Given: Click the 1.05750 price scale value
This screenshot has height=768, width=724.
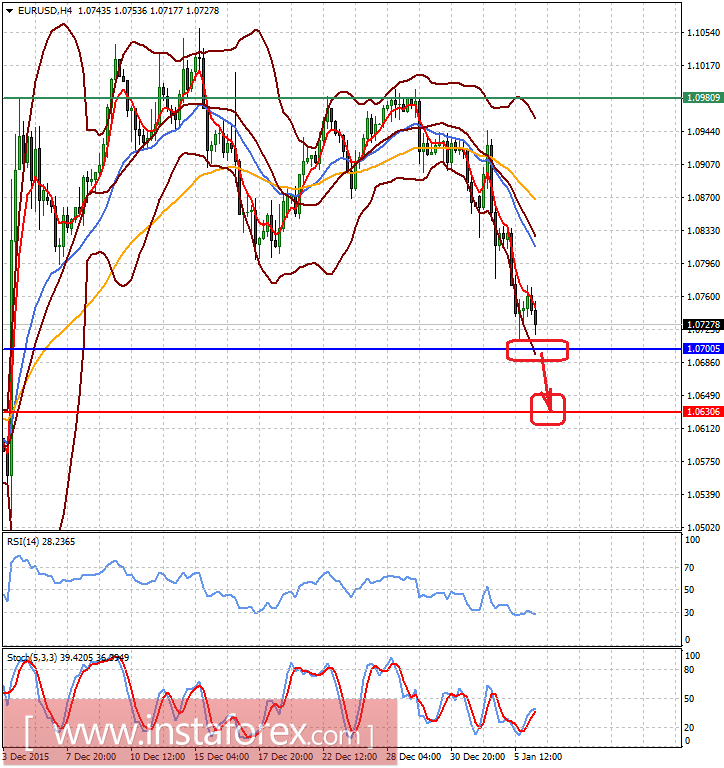Looking at the screenshot, I should pos(703,461).
